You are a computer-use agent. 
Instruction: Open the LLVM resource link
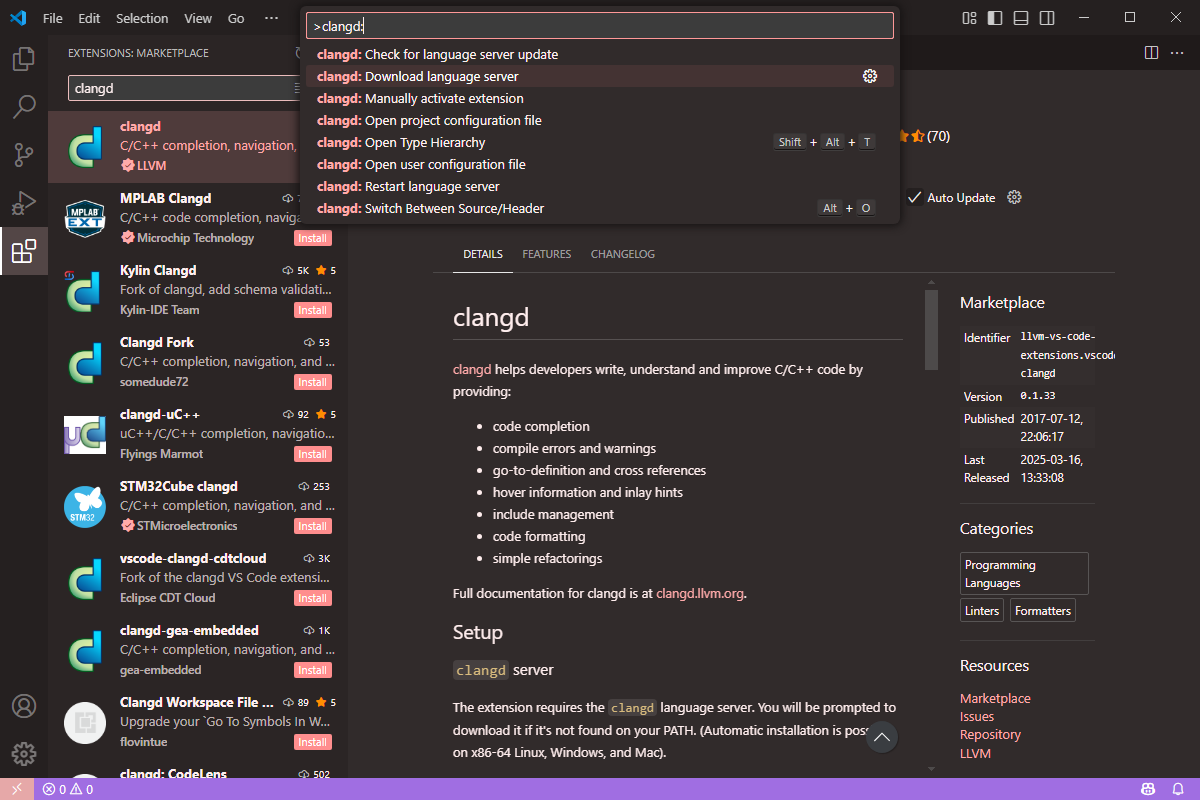[975, 753]
